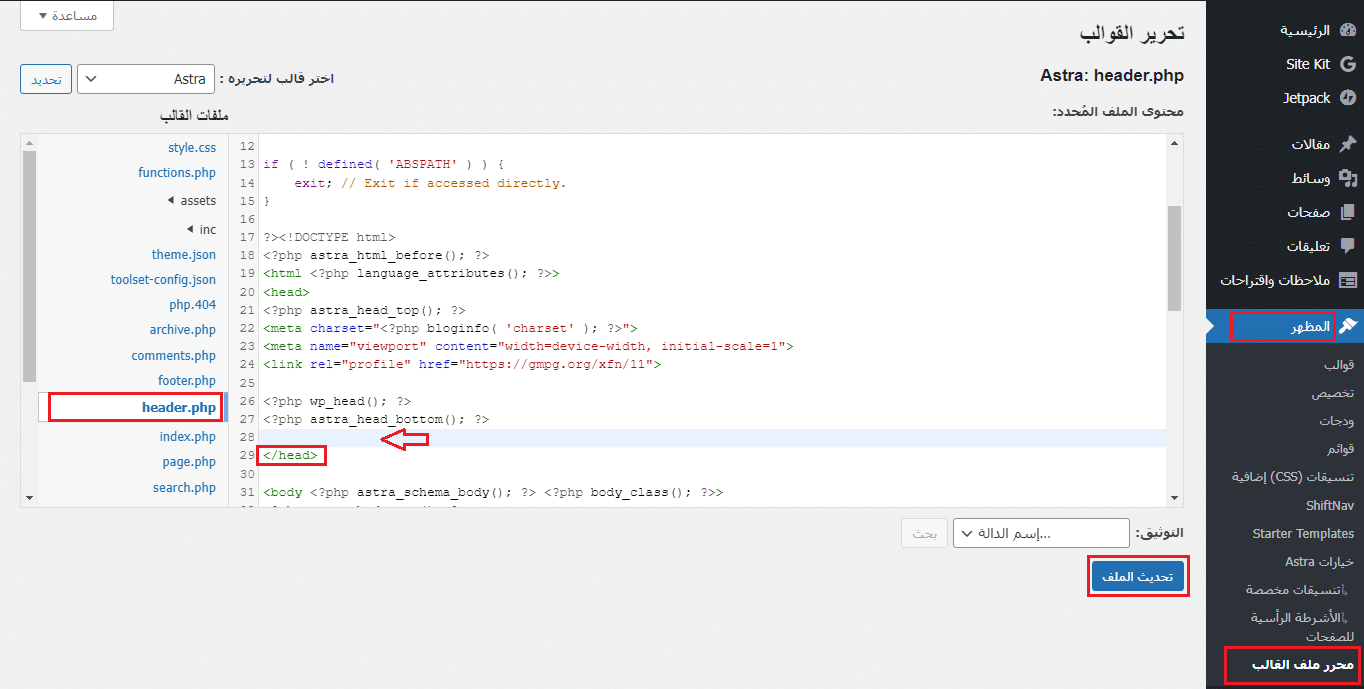Click the pages icon beside صفحات
Image resolution: width=1364 pixels, height=689 pixels.
[1347, 212]
